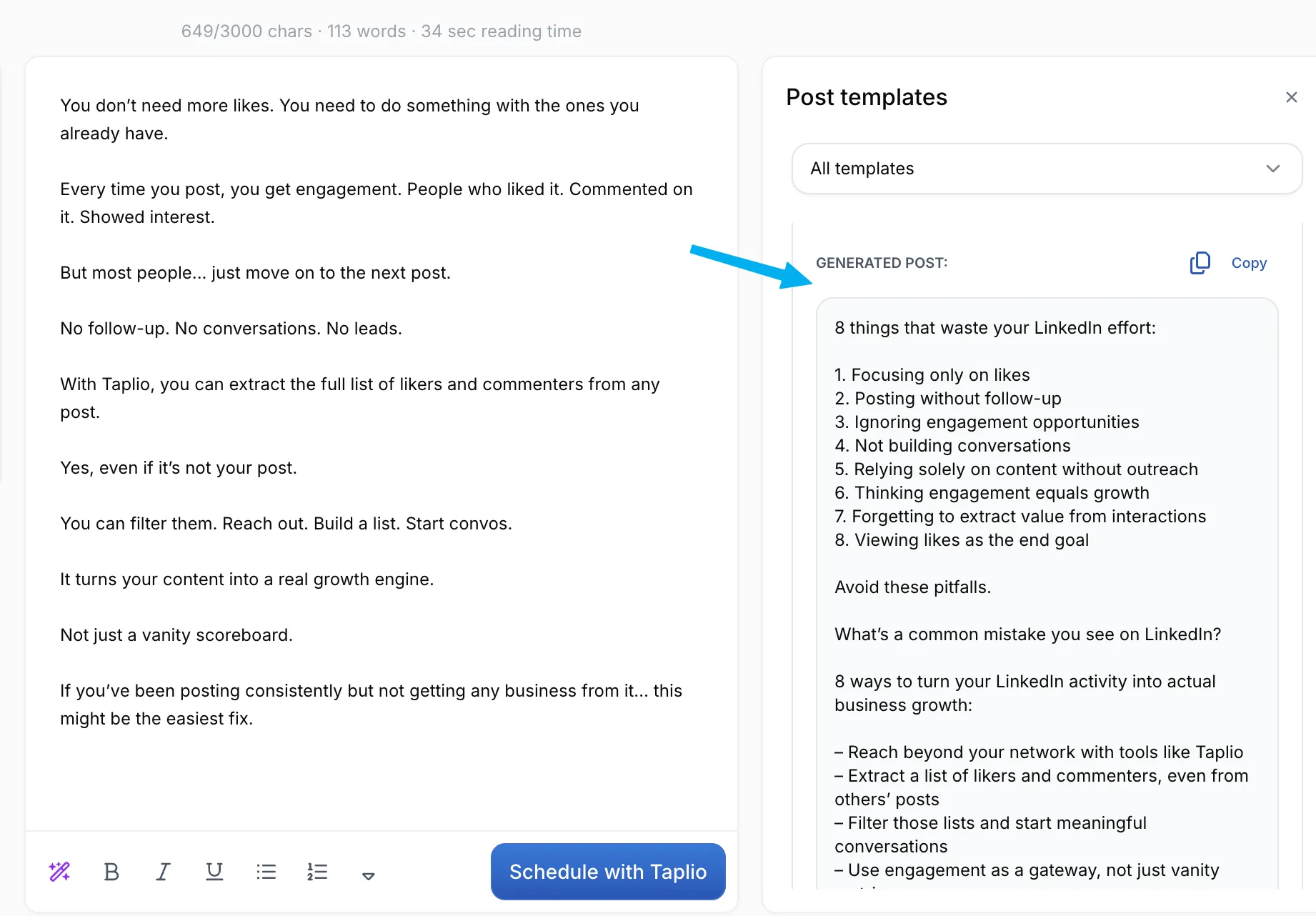Click "Not just a vanity scoreboard."

[x=176, y=635]
